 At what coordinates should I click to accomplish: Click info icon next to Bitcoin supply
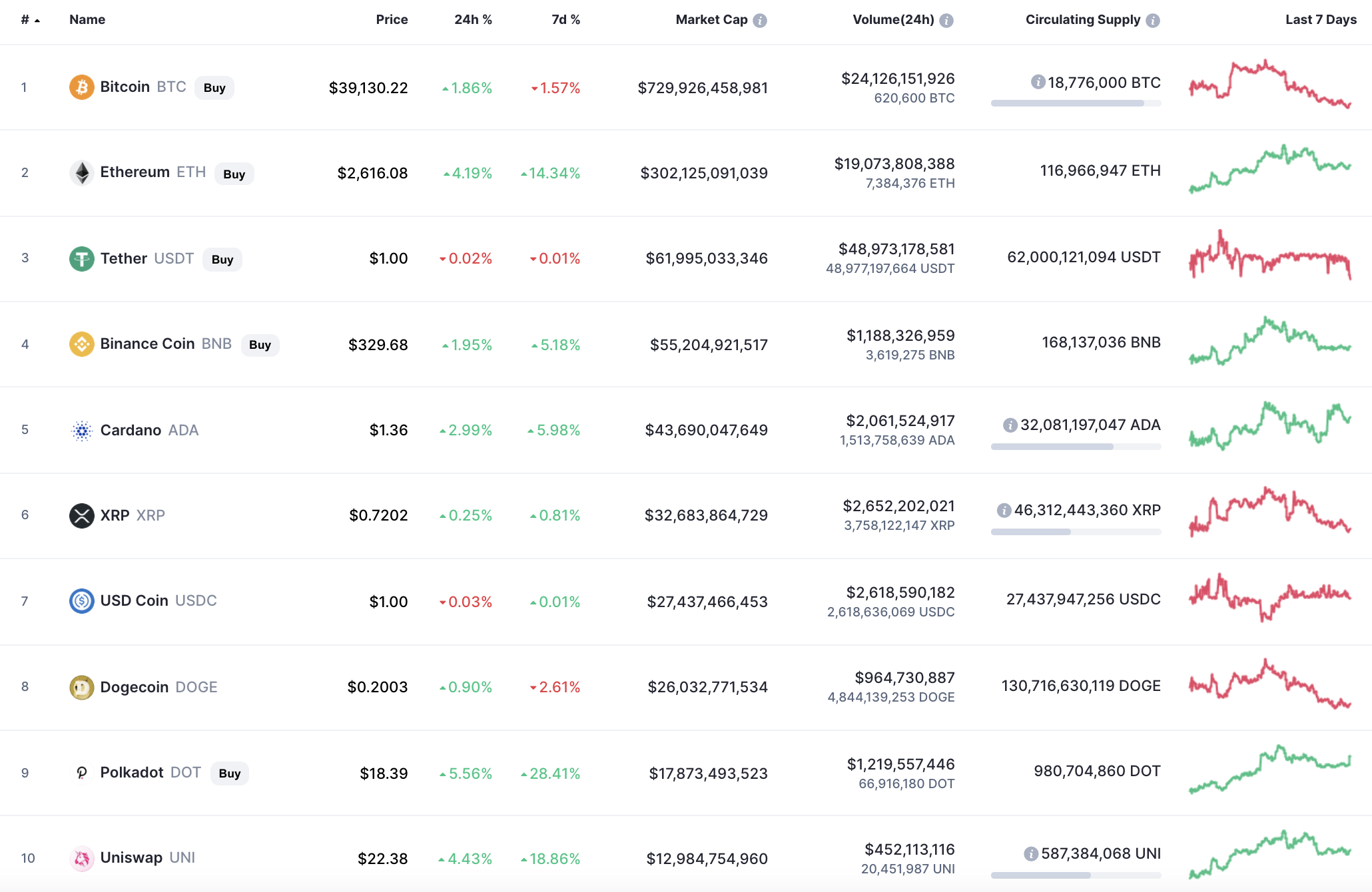click(x=1038, y=82)
